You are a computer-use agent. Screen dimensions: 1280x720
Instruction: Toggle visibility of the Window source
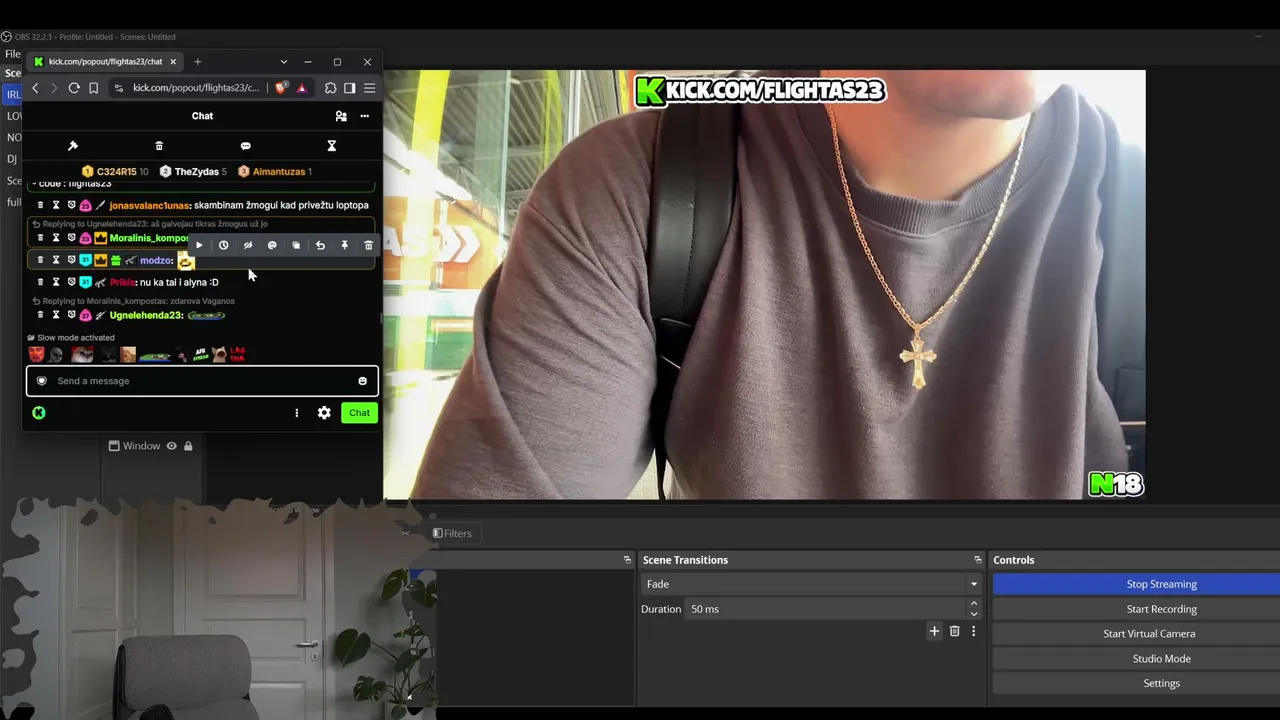click(172, 446)
